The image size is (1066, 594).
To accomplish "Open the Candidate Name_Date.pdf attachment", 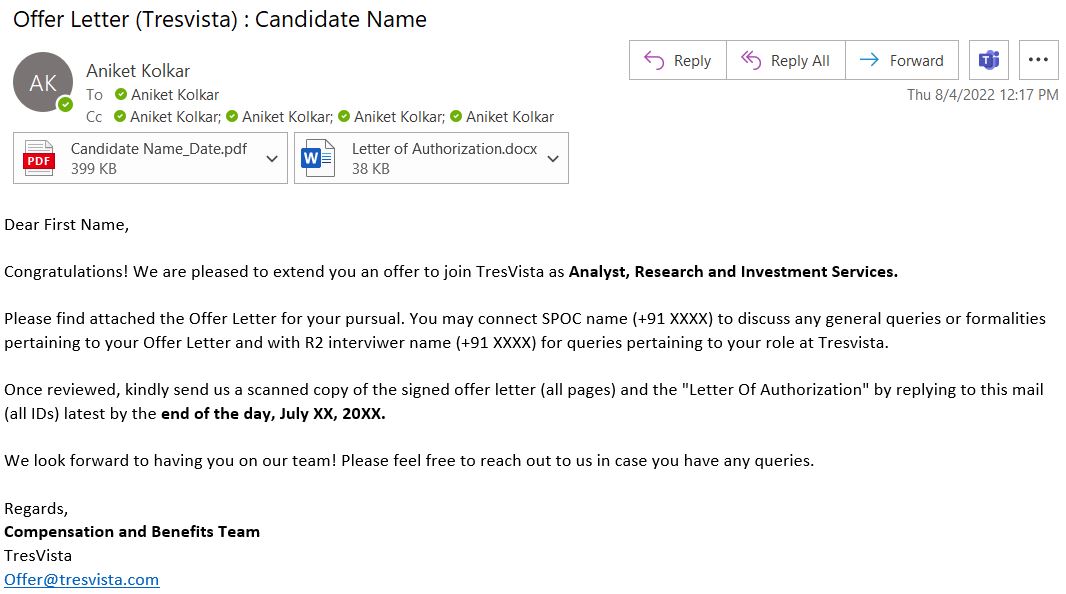I will [x=150, y=158].
